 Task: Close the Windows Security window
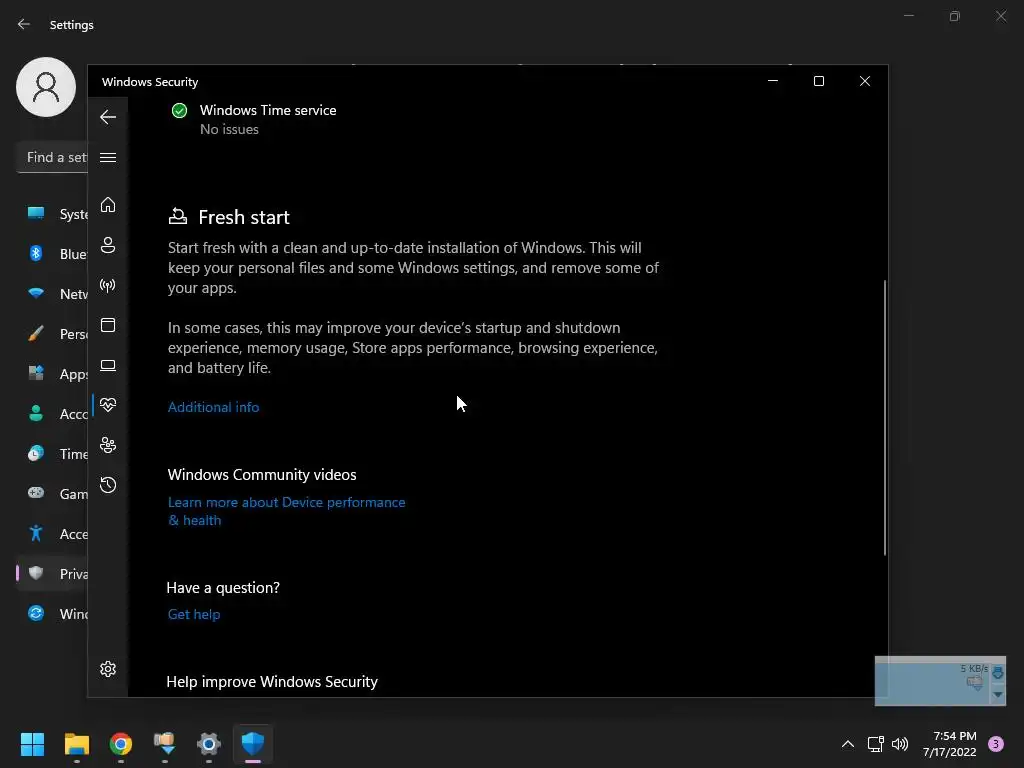865,81
